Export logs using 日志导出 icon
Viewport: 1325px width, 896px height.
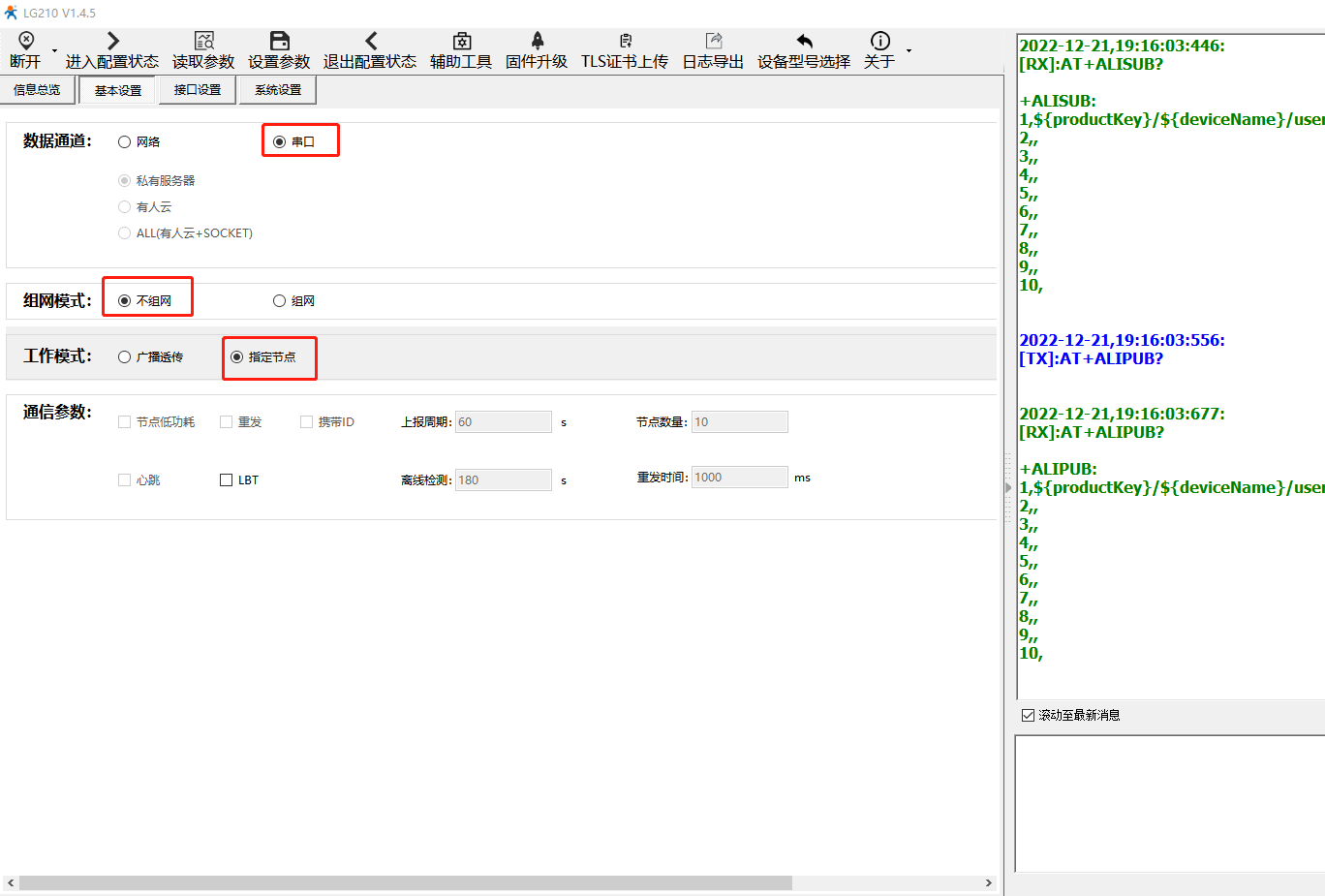tap(713, 41)
